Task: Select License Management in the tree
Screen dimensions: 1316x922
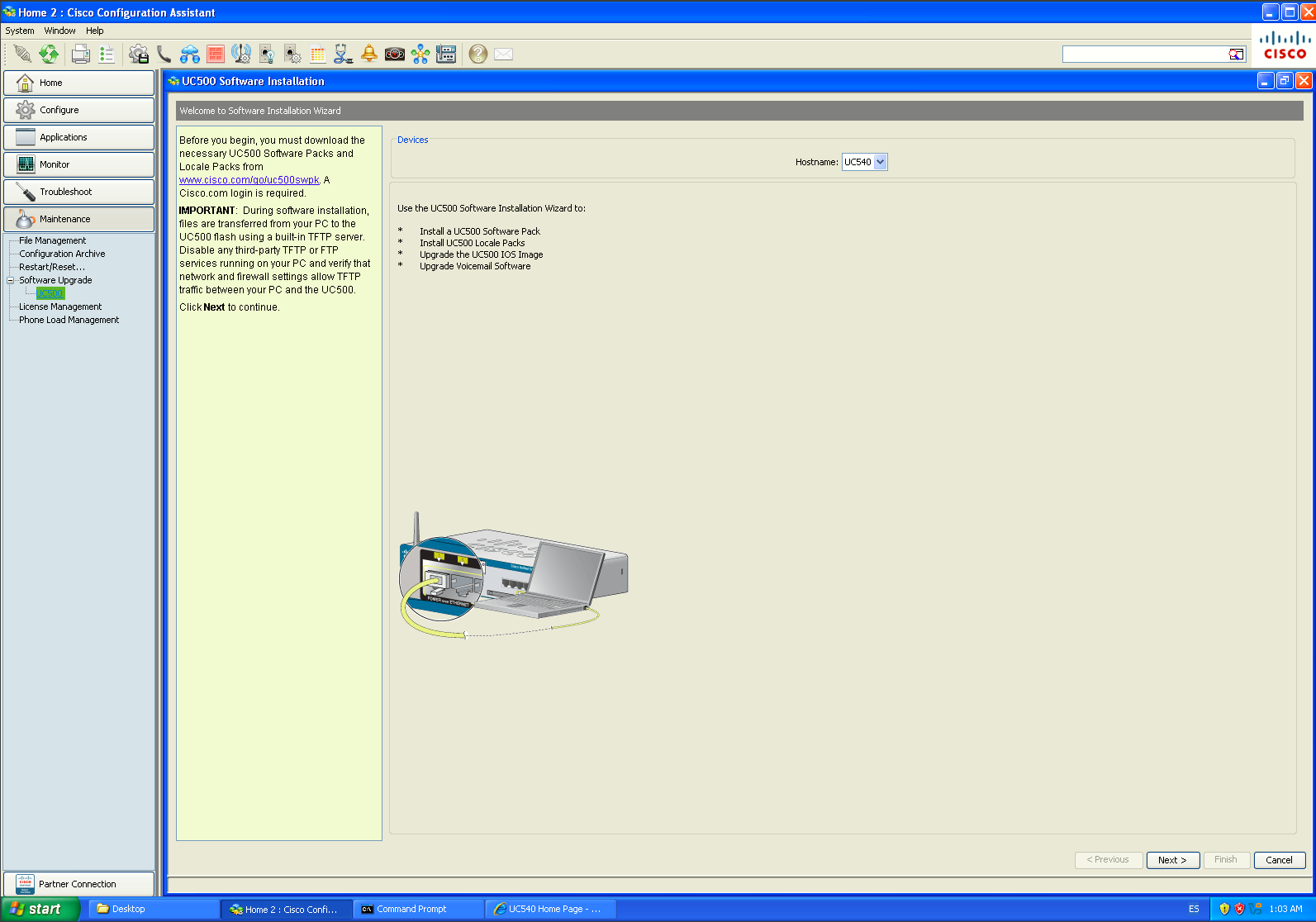Action: coord(60,307)
